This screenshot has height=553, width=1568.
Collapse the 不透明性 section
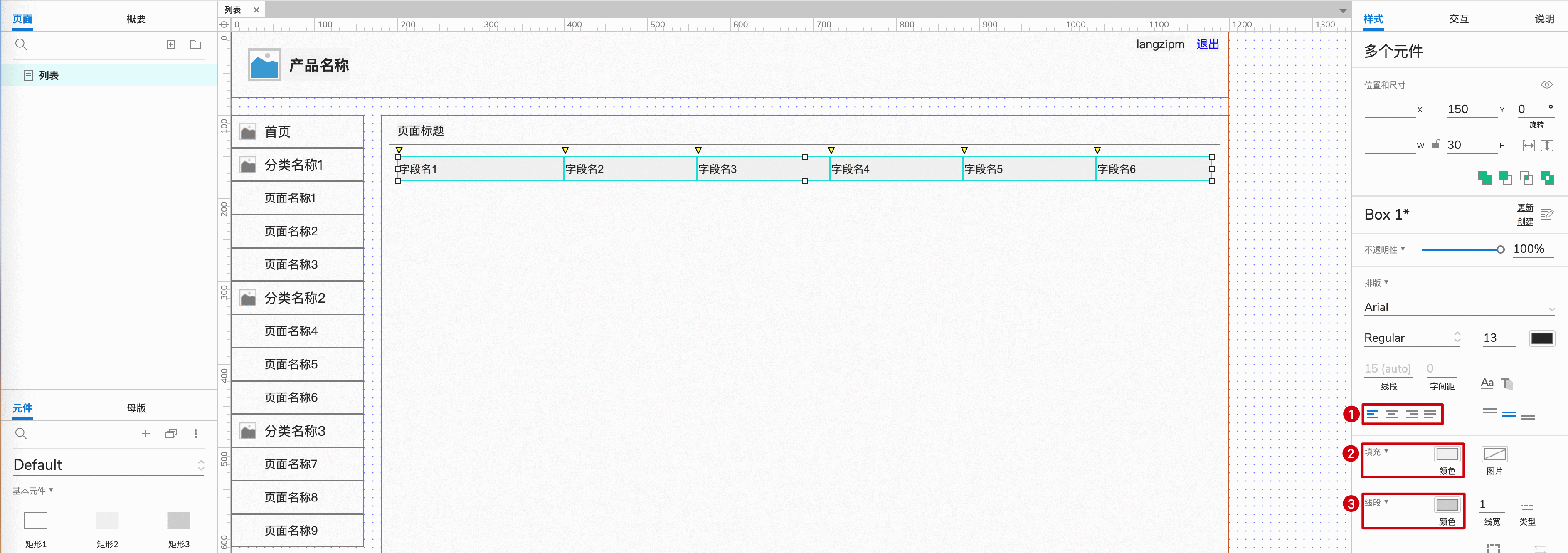[x=1384, y=250]
